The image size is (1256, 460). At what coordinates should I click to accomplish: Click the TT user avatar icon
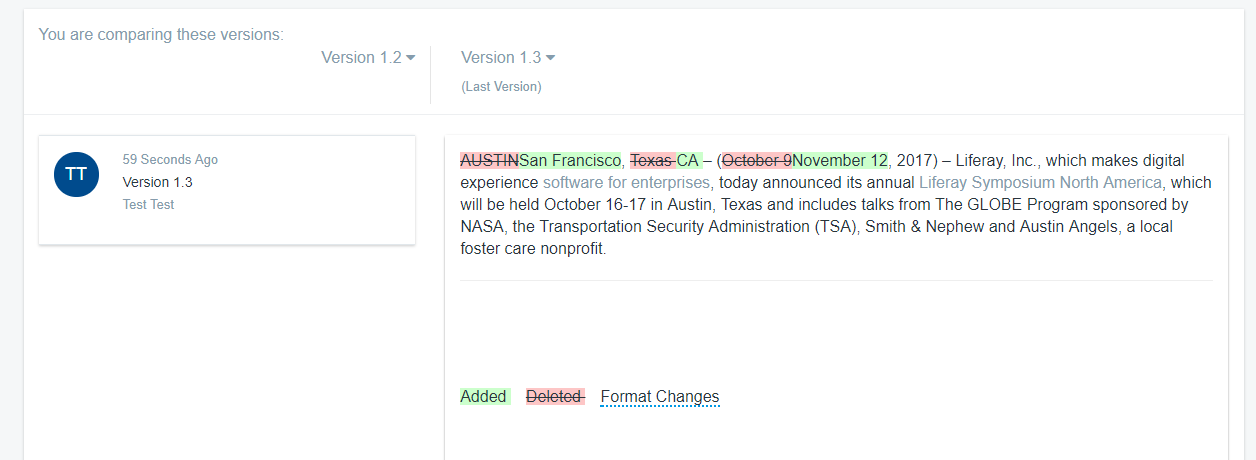(x=76, y=175)
